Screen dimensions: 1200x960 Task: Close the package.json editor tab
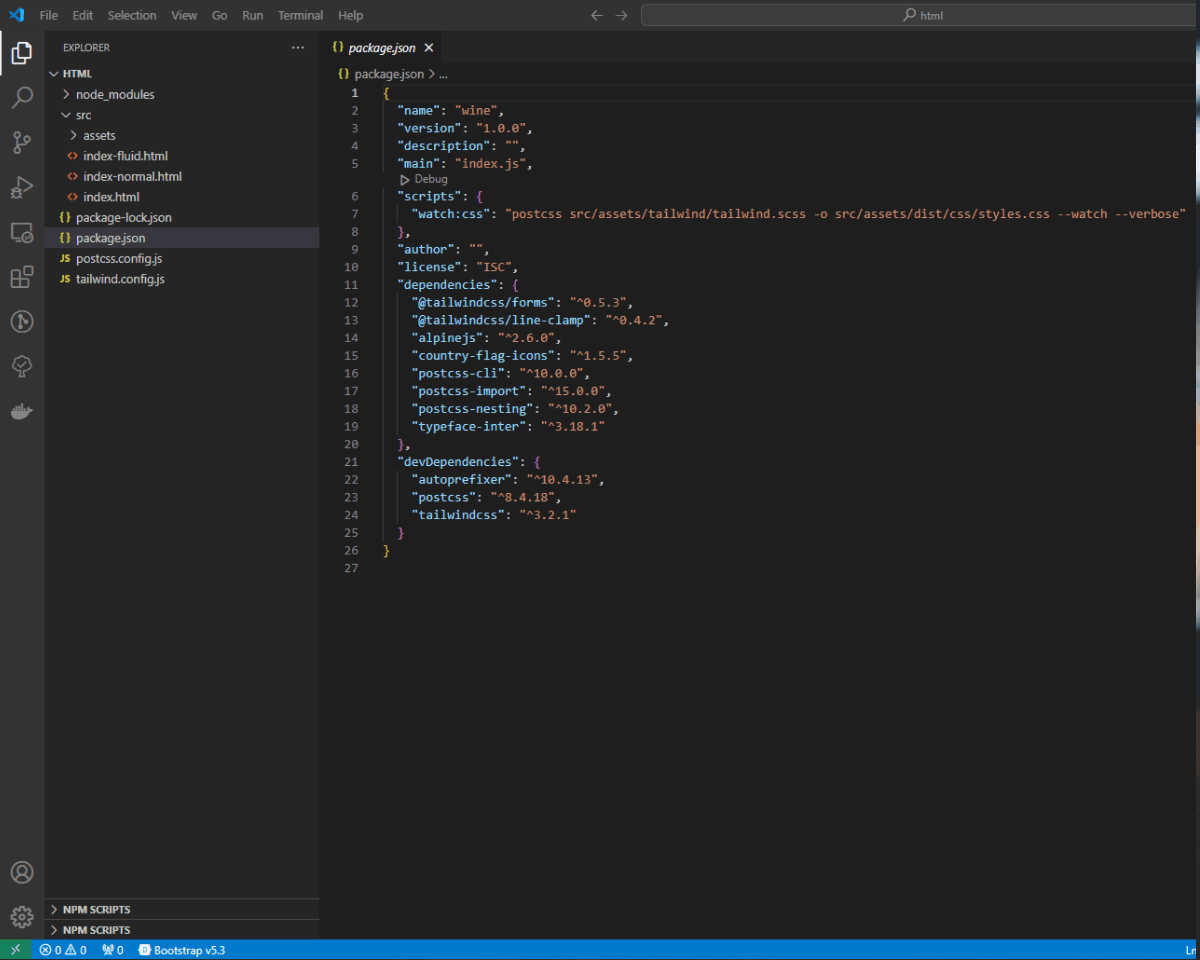pos(429,48)
